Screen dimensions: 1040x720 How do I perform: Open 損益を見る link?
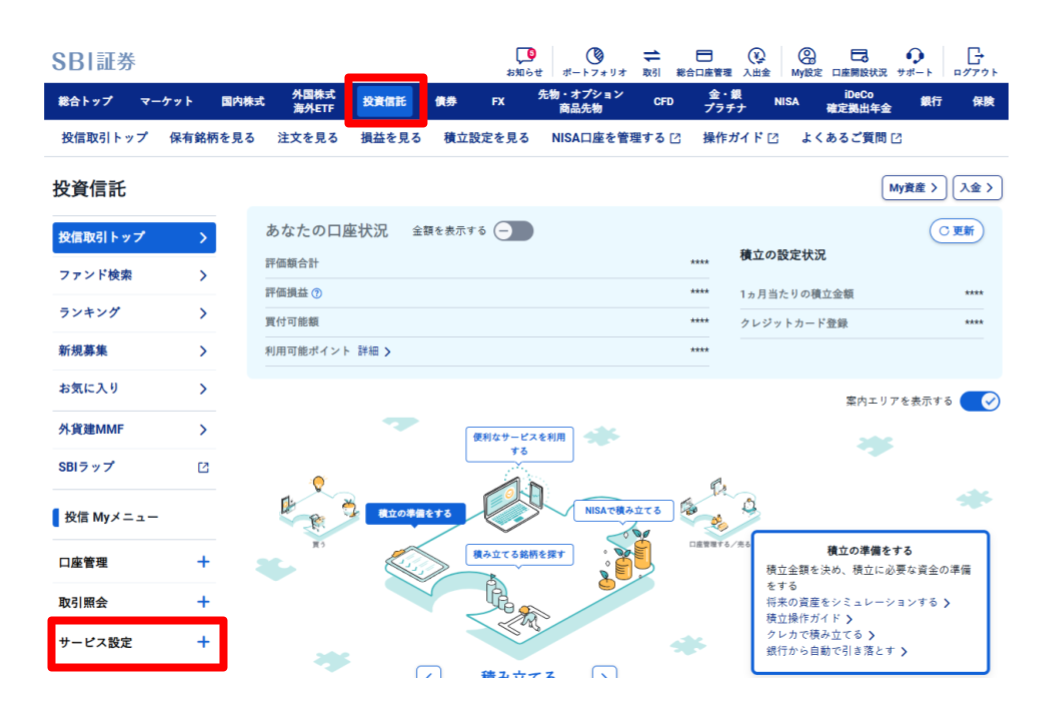391,137
